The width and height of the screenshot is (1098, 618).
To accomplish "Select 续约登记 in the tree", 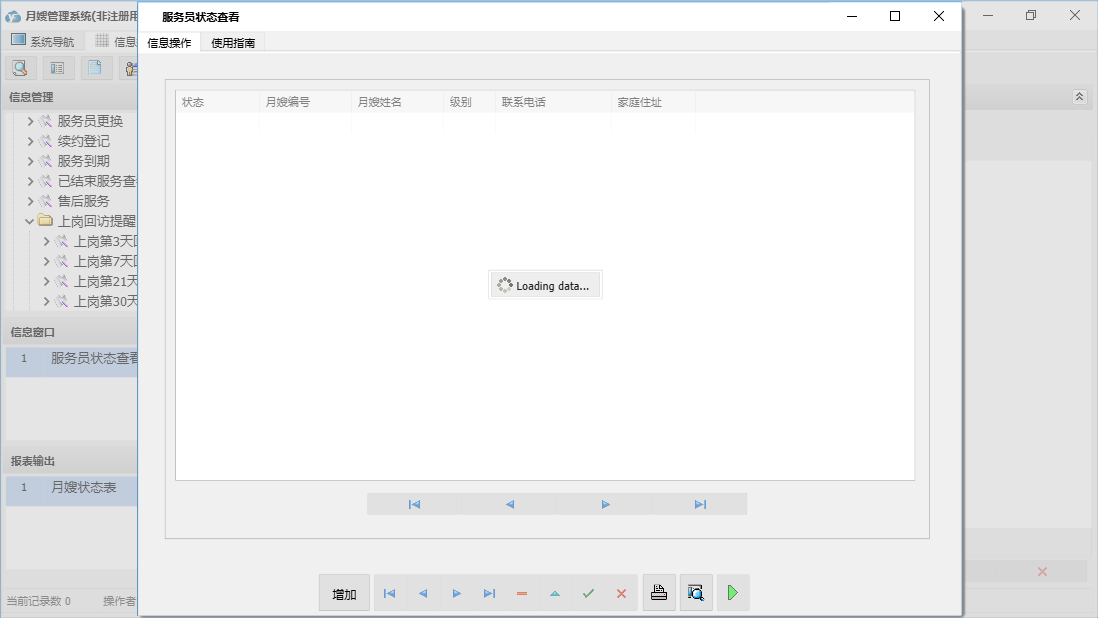I will click(84, 141).
